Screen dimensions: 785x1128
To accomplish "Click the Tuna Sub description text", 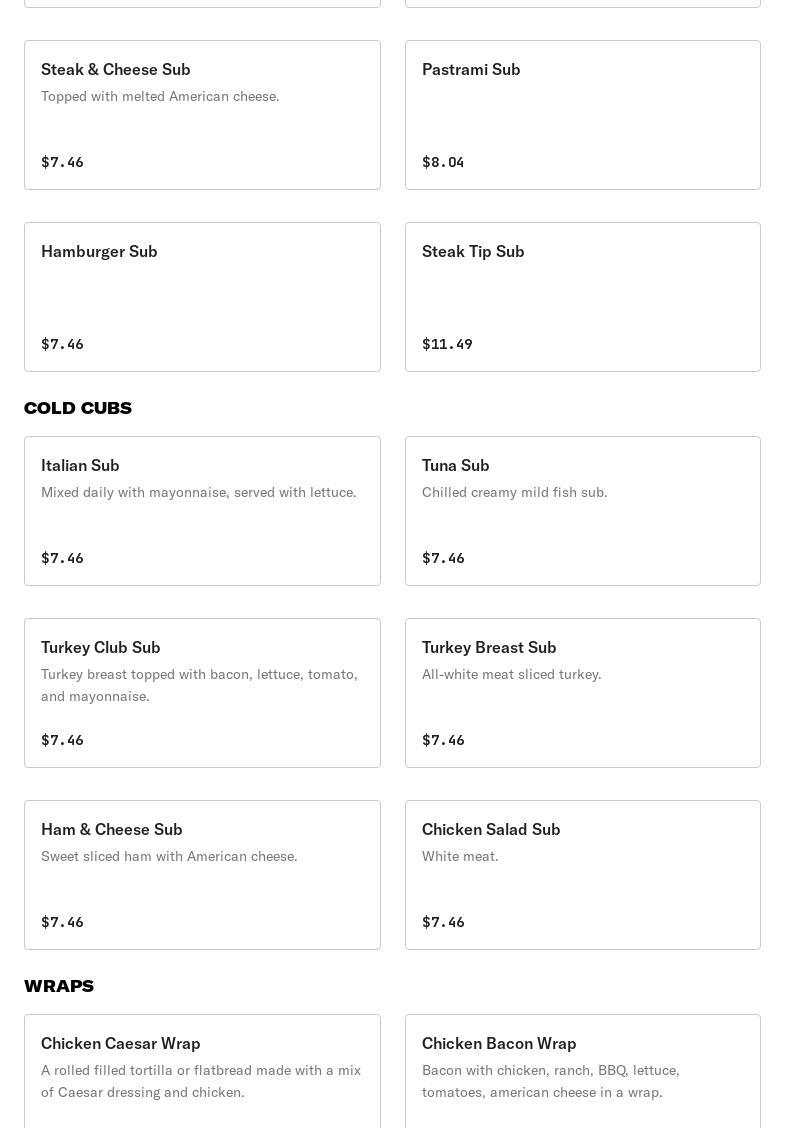I will [514, 492].
